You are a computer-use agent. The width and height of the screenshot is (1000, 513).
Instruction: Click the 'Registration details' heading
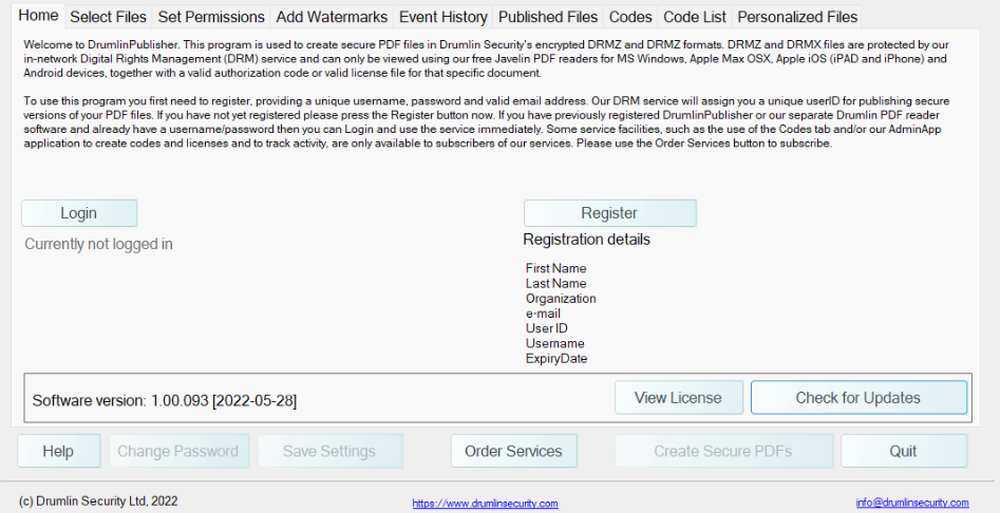587,239
